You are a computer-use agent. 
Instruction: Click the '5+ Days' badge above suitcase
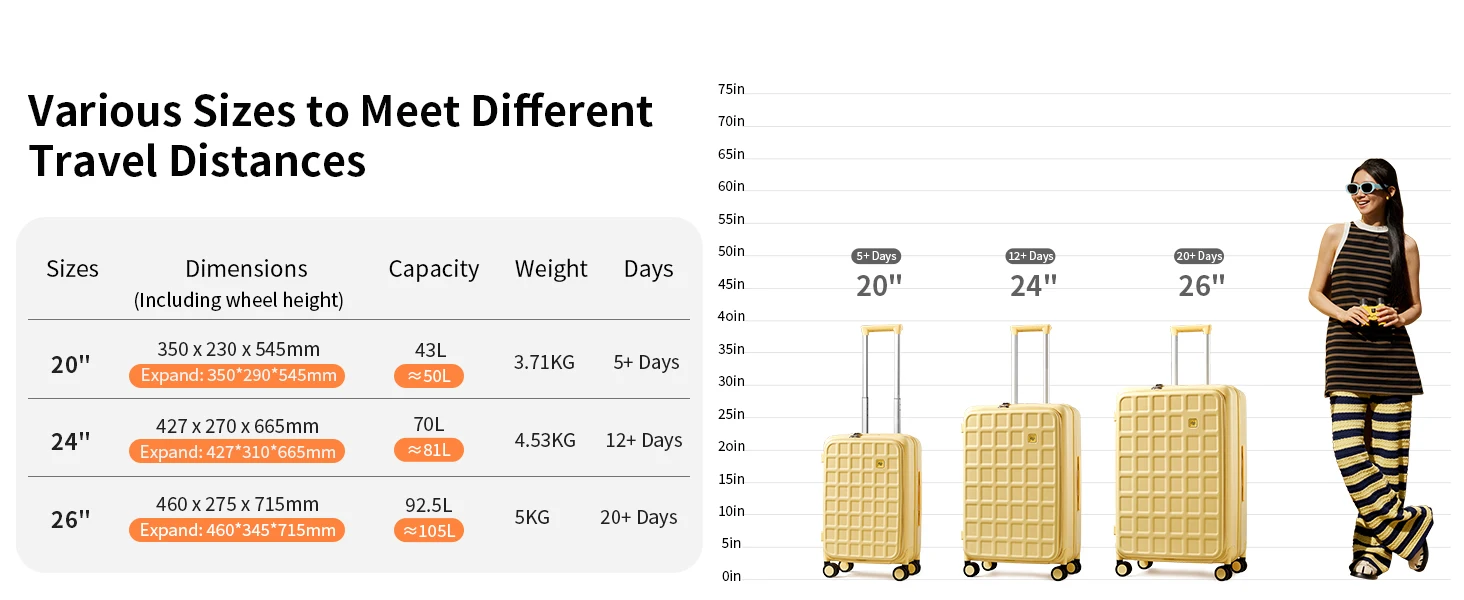(x=877, y=256)
